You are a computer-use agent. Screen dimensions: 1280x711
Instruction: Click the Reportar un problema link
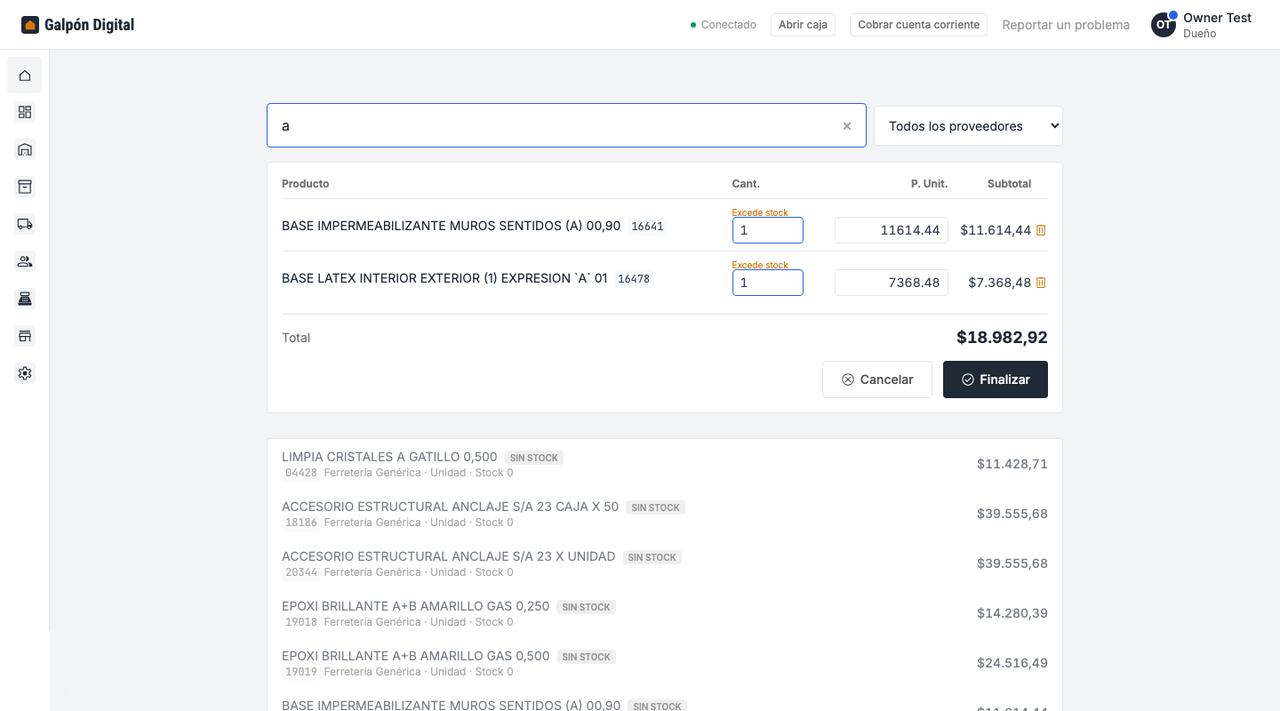pos(1066,25)
